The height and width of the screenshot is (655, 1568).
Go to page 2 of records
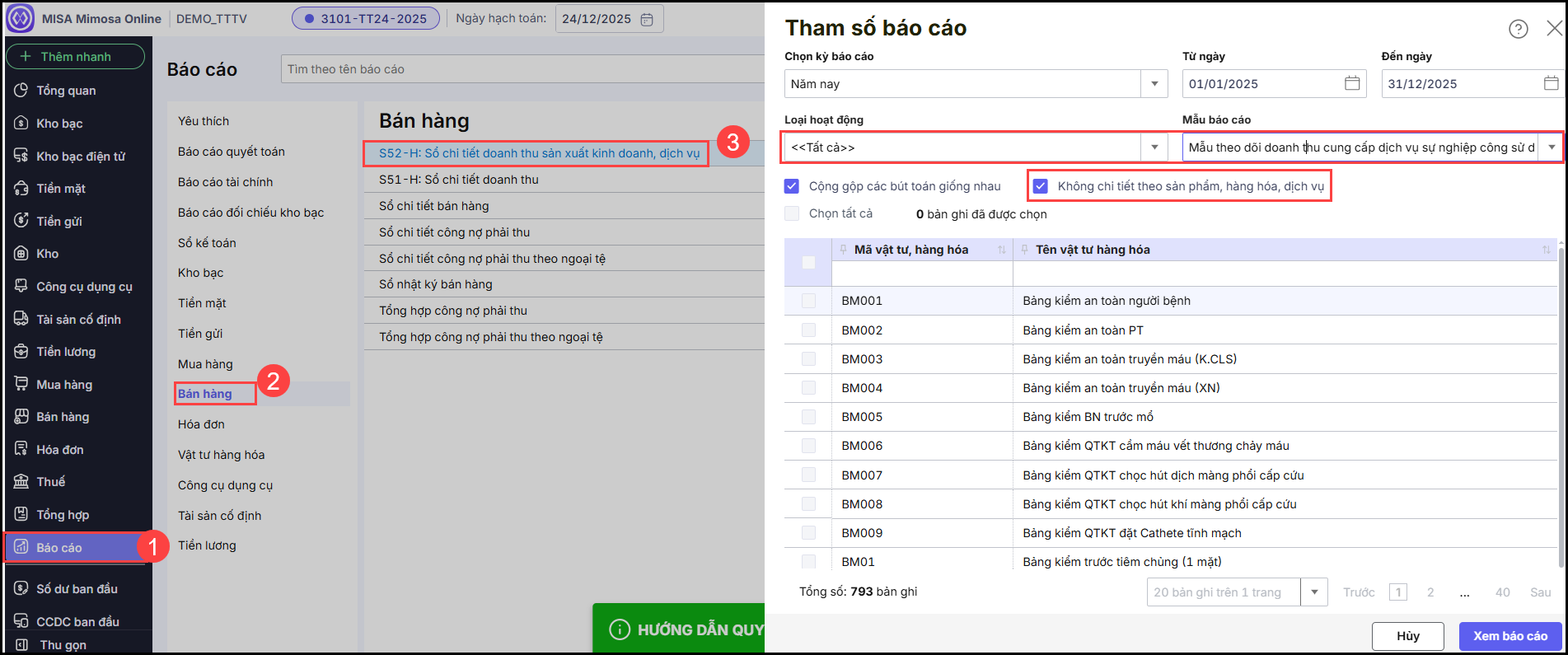(x=1430, y=592)
